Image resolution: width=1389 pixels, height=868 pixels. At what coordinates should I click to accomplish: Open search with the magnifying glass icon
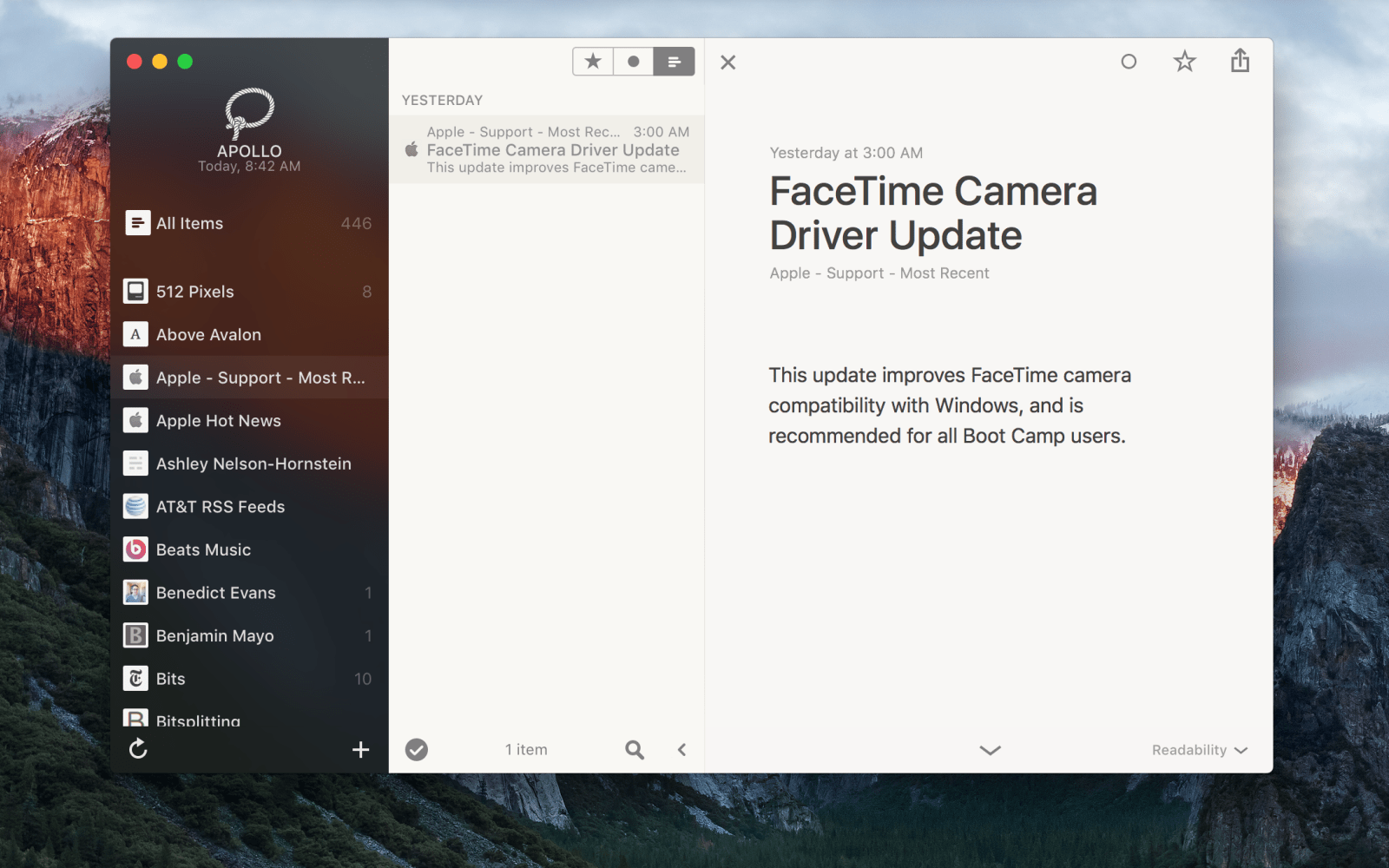coord(635,750)
